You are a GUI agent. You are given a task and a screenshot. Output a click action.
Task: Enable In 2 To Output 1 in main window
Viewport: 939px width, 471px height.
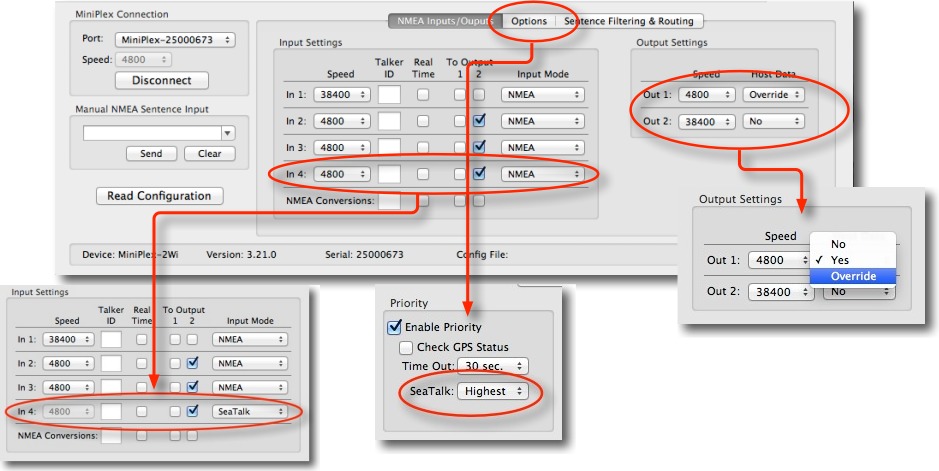(x=459, y=121)
